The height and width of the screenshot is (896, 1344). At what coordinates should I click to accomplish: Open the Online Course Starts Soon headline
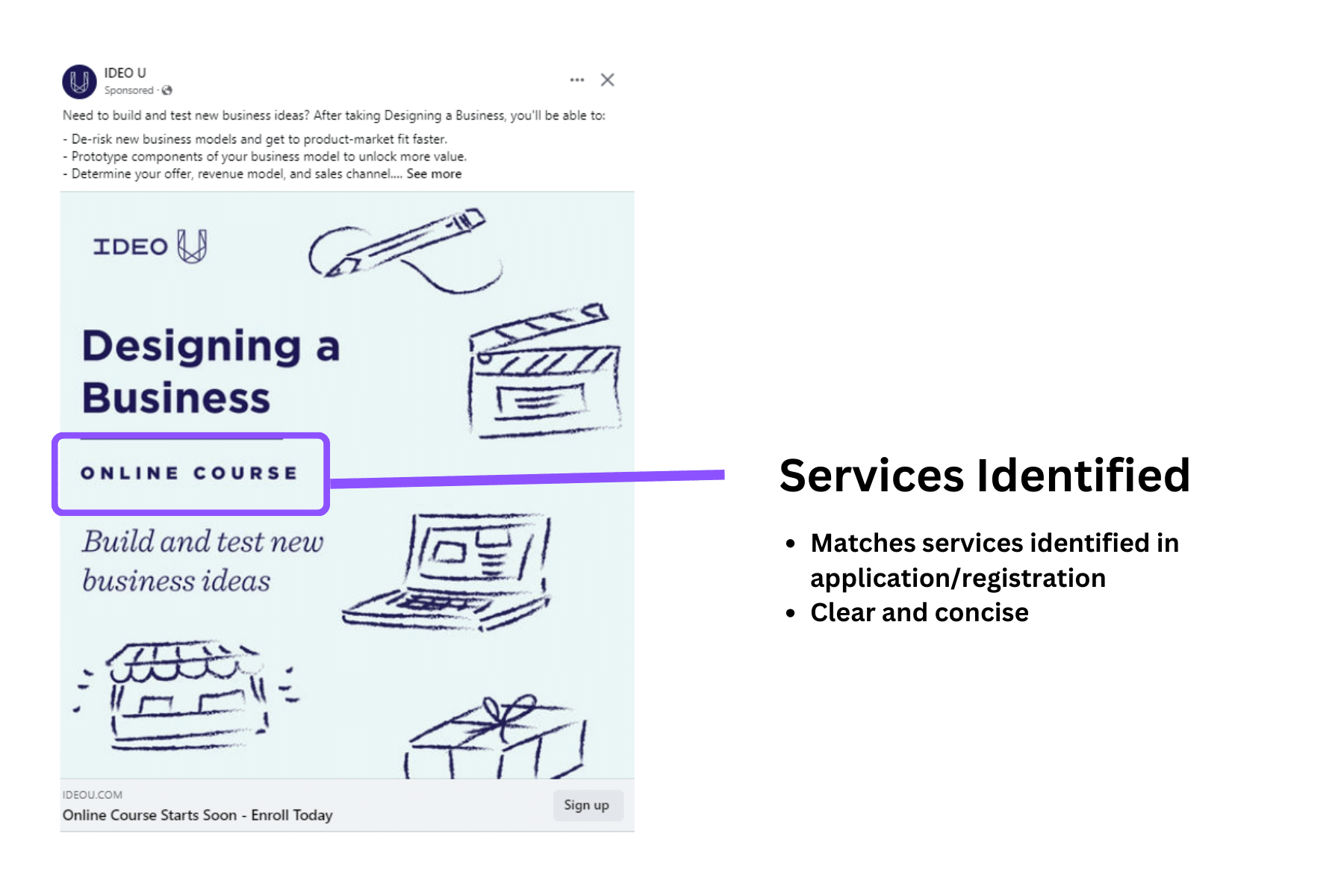[x=197, y=815]
